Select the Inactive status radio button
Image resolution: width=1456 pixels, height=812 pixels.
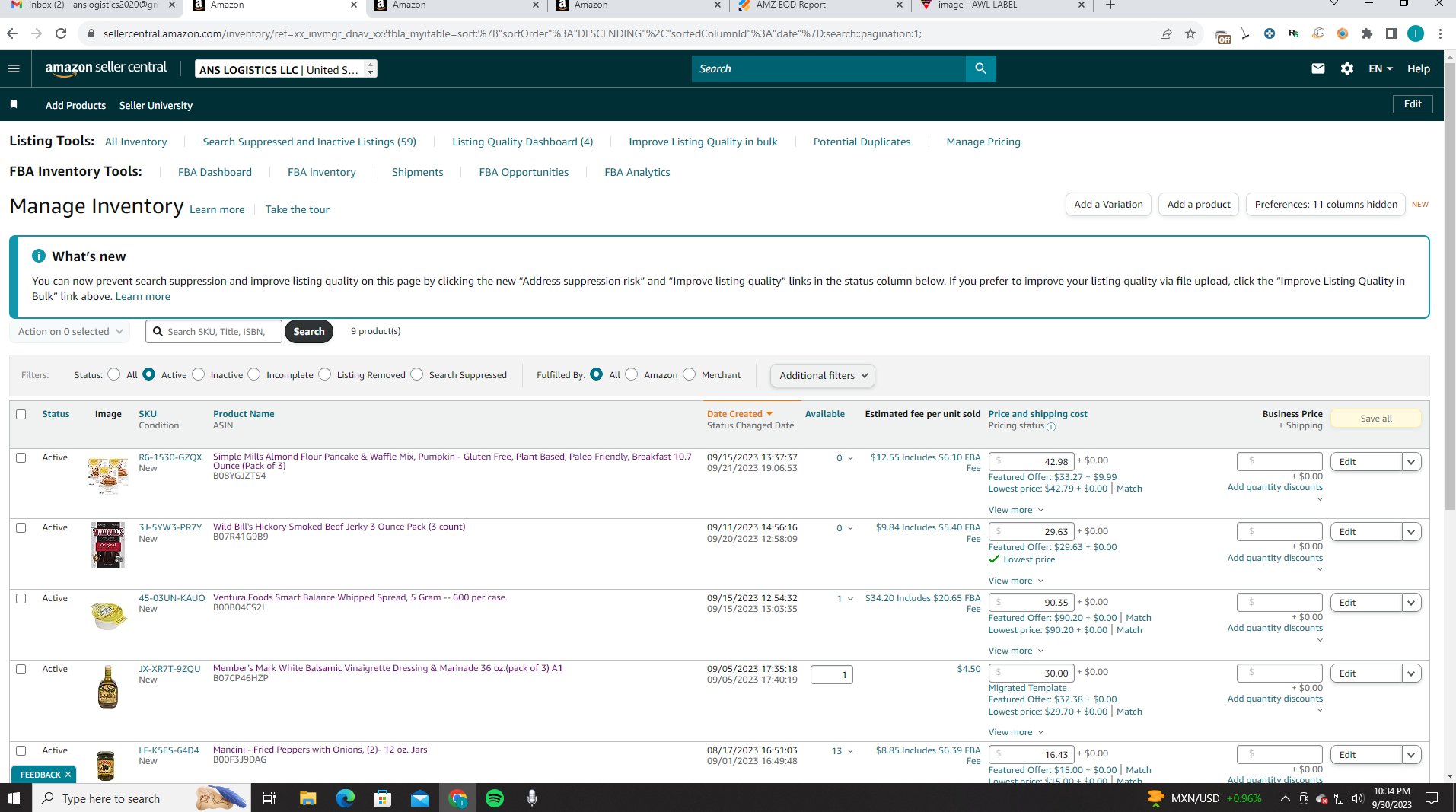coord(199,374)
